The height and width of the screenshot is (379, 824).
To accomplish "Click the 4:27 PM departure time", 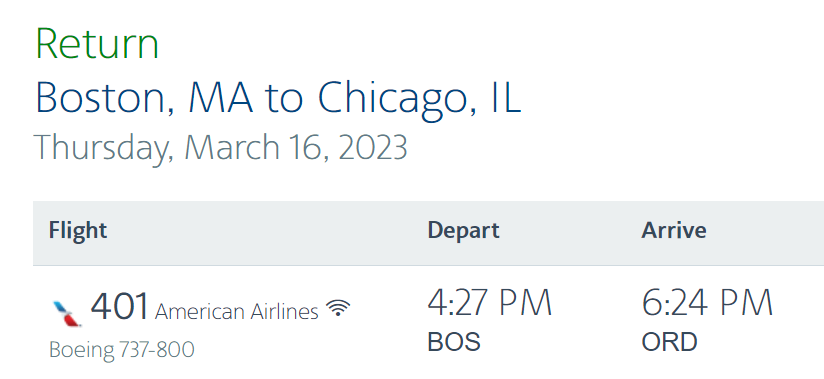I will click(x=490, y=303).
